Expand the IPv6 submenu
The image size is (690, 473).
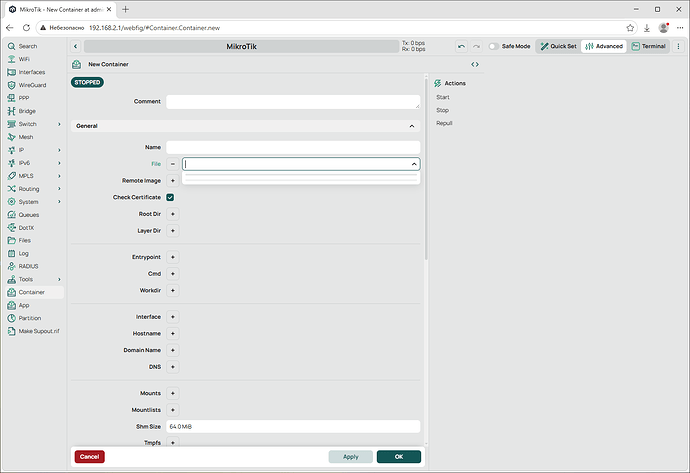coord(59,163)
